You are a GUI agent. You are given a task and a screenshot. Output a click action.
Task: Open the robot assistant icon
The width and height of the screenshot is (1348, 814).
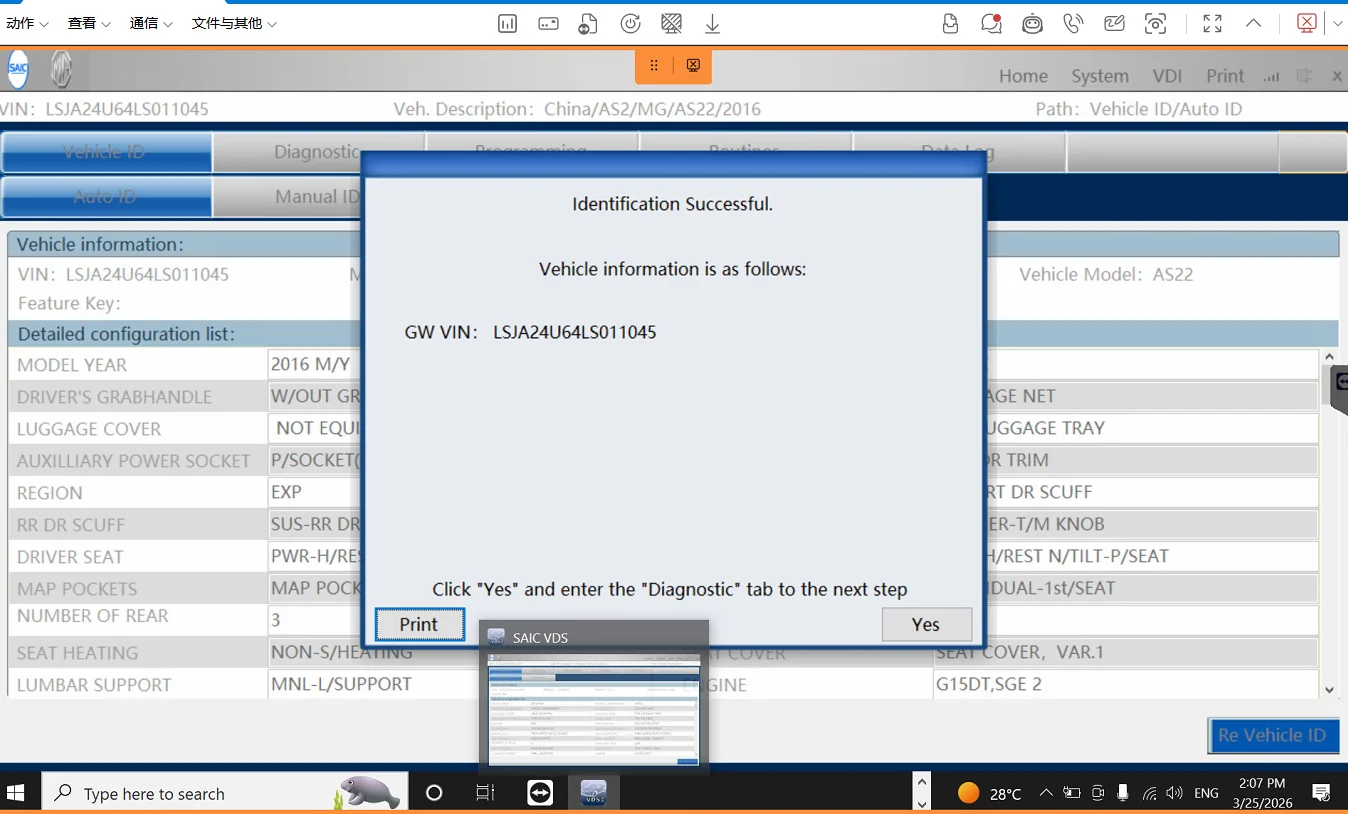point(1032,23)
